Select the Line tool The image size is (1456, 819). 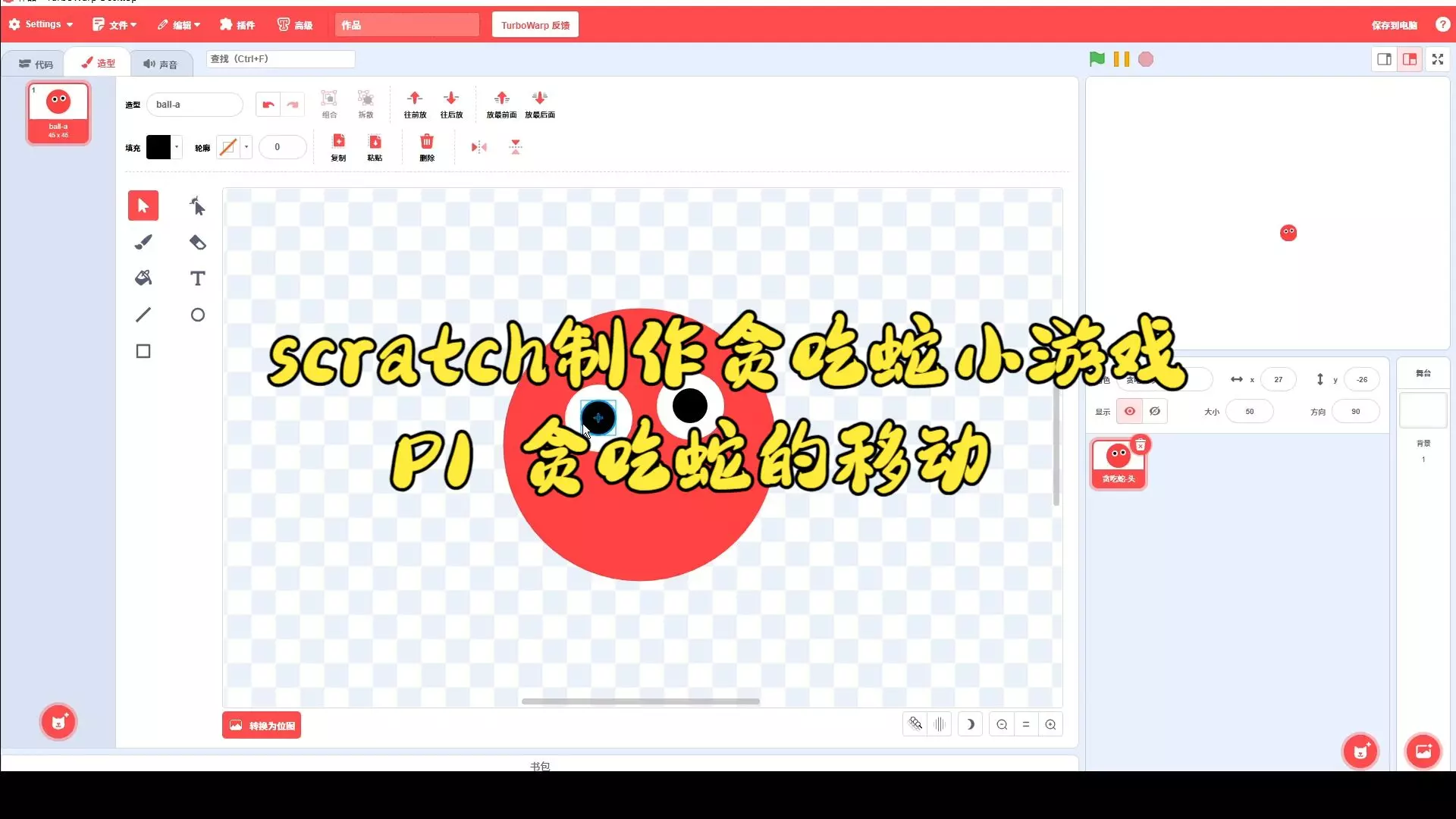pos(143,315)
